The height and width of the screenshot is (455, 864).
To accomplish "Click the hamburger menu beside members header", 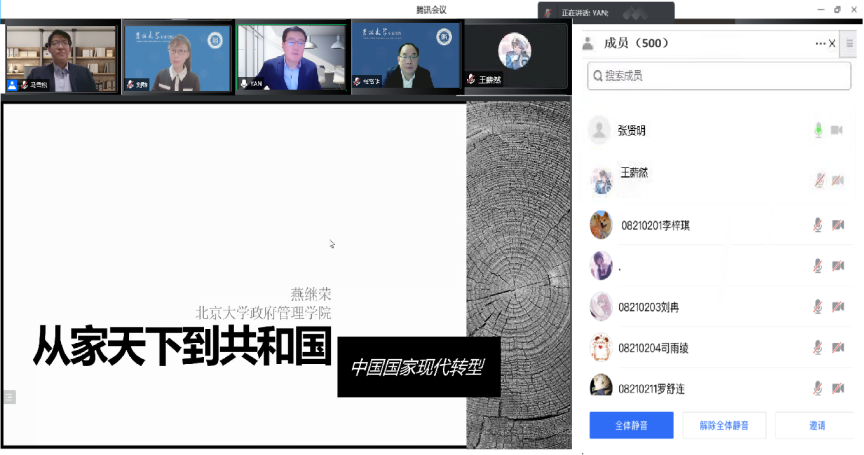I will point(850,44).
